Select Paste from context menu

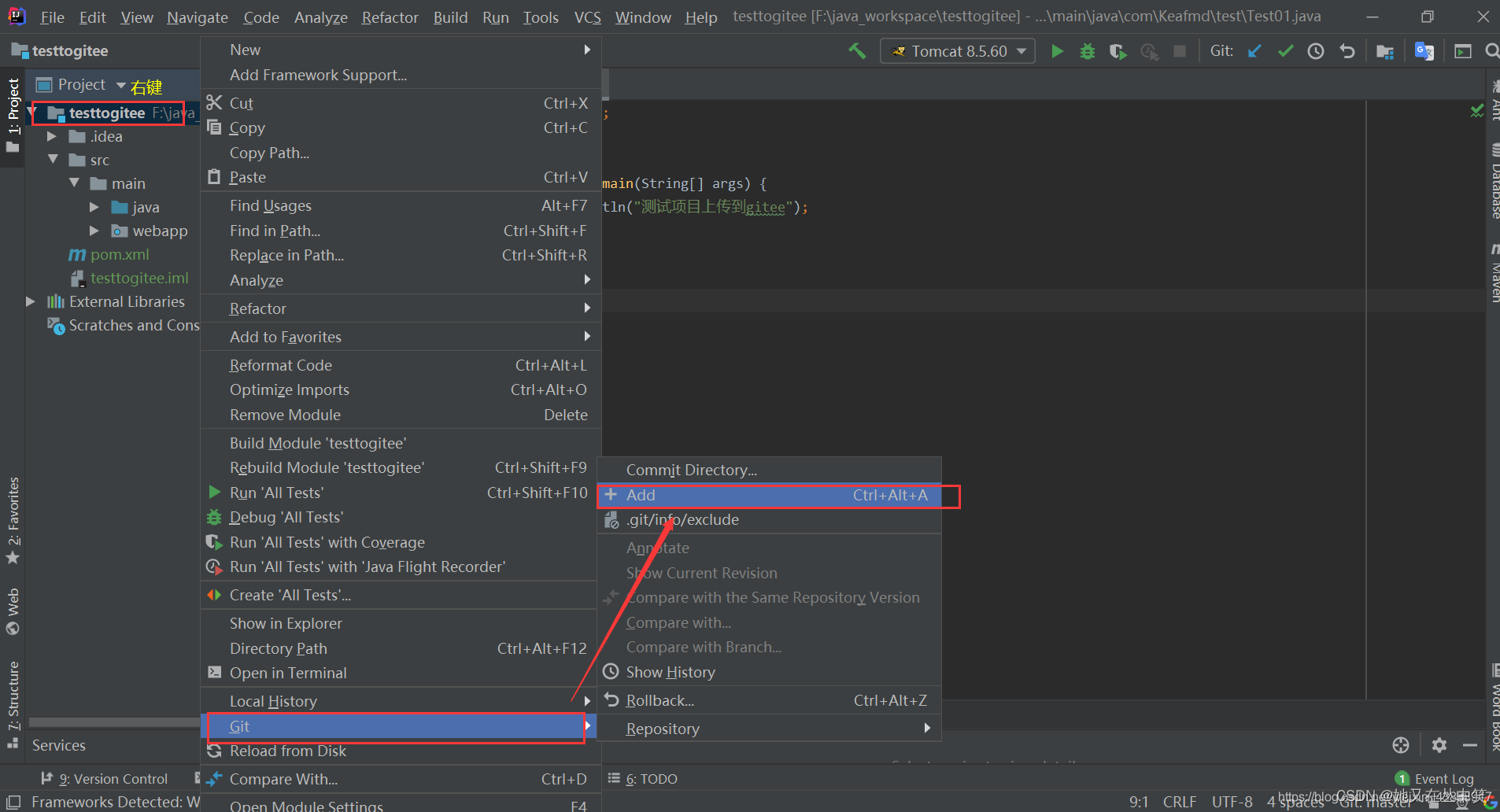[x=401, y=177]
